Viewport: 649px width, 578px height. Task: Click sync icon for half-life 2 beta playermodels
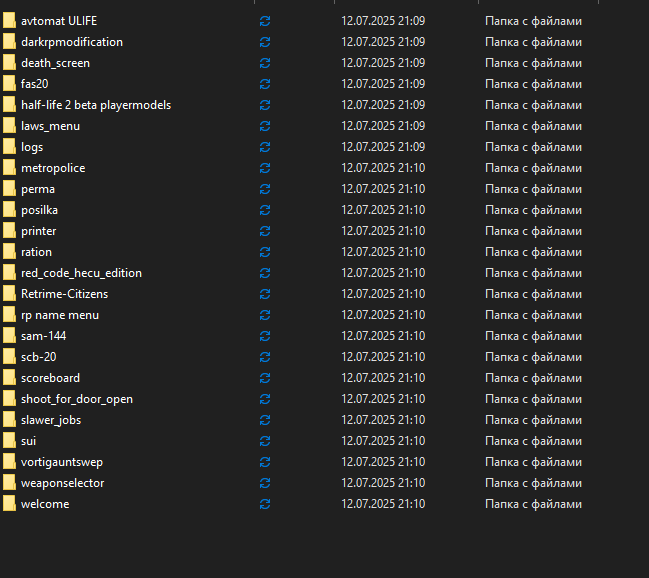[265, 105]
